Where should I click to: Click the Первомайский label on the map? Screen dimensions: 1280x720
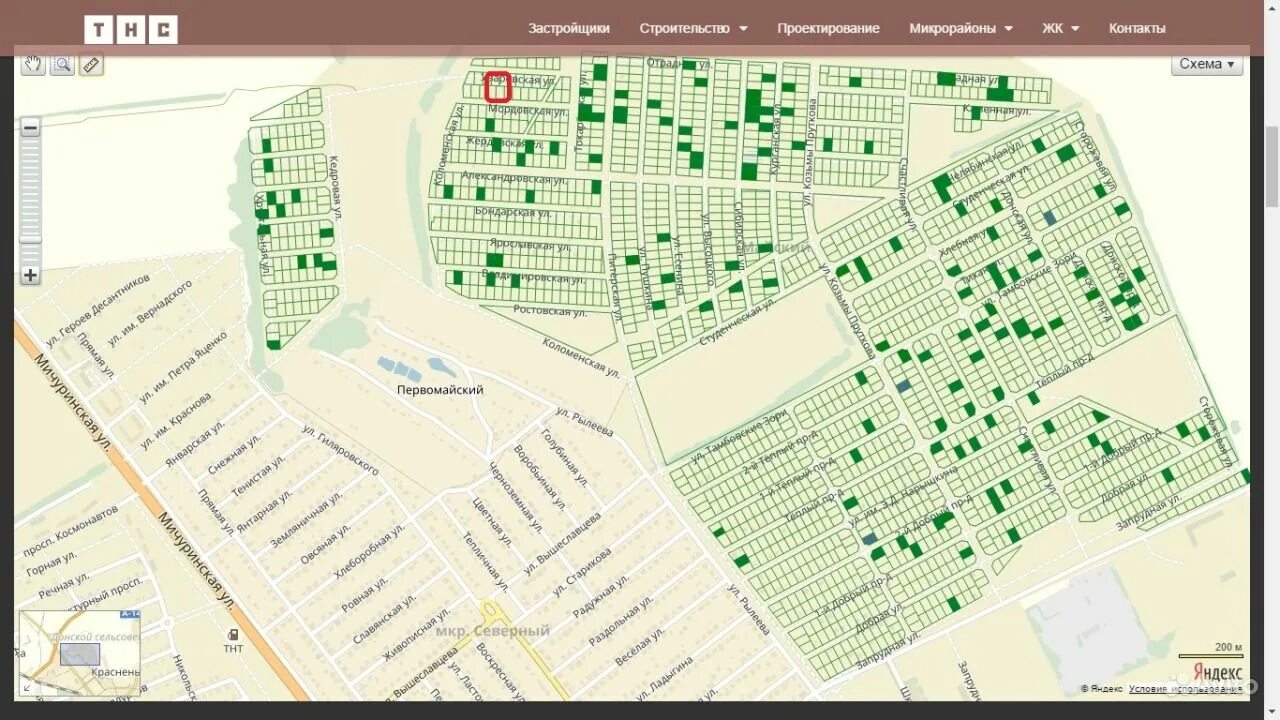pyautogui.click(x=440, y=390)
